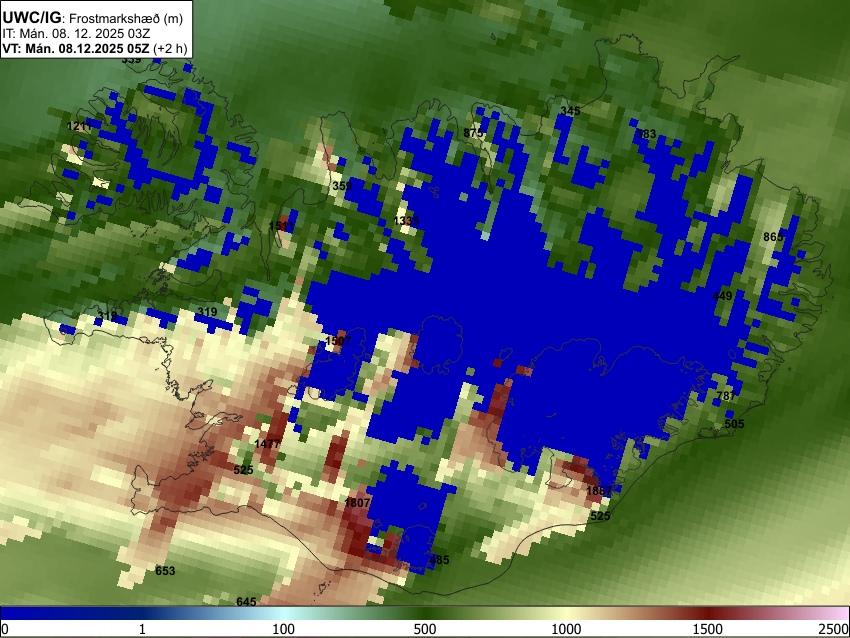This screenshot has width=850, height=638.
Task: Click the 449 value on the map
Action: pos(722,296)
